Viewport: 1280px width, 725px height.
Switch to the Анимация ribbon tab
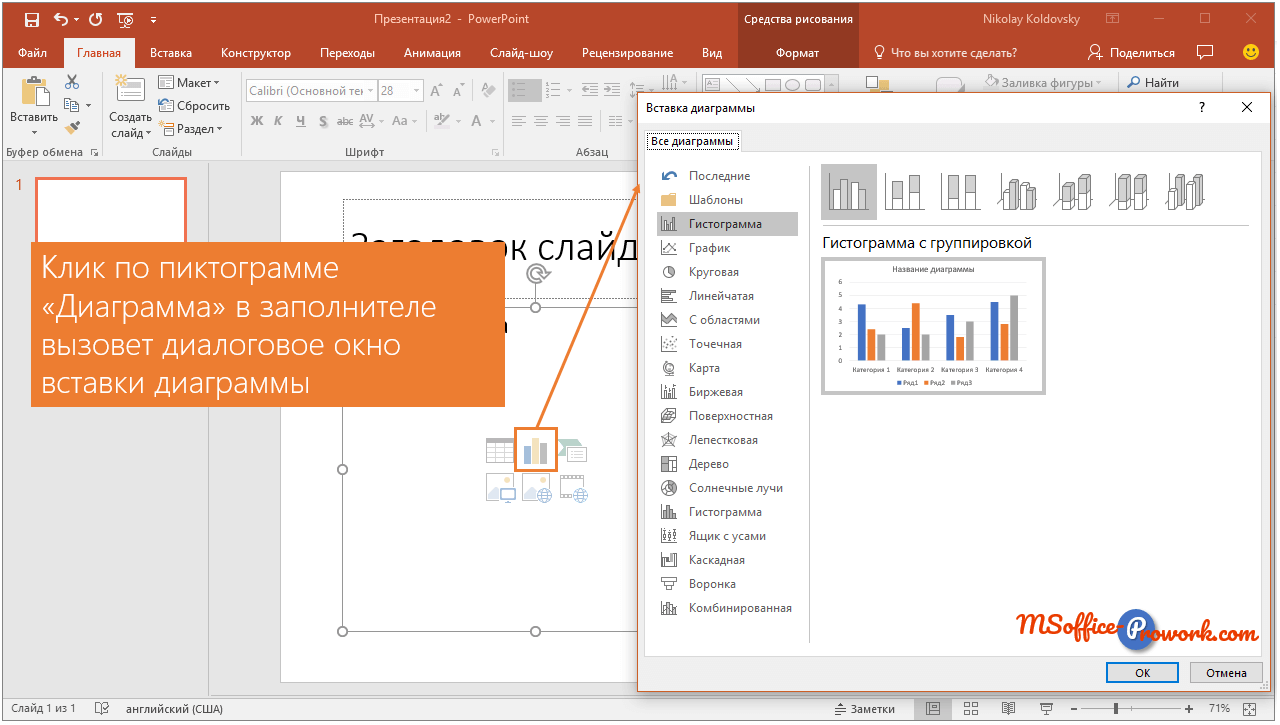[432, 53]
